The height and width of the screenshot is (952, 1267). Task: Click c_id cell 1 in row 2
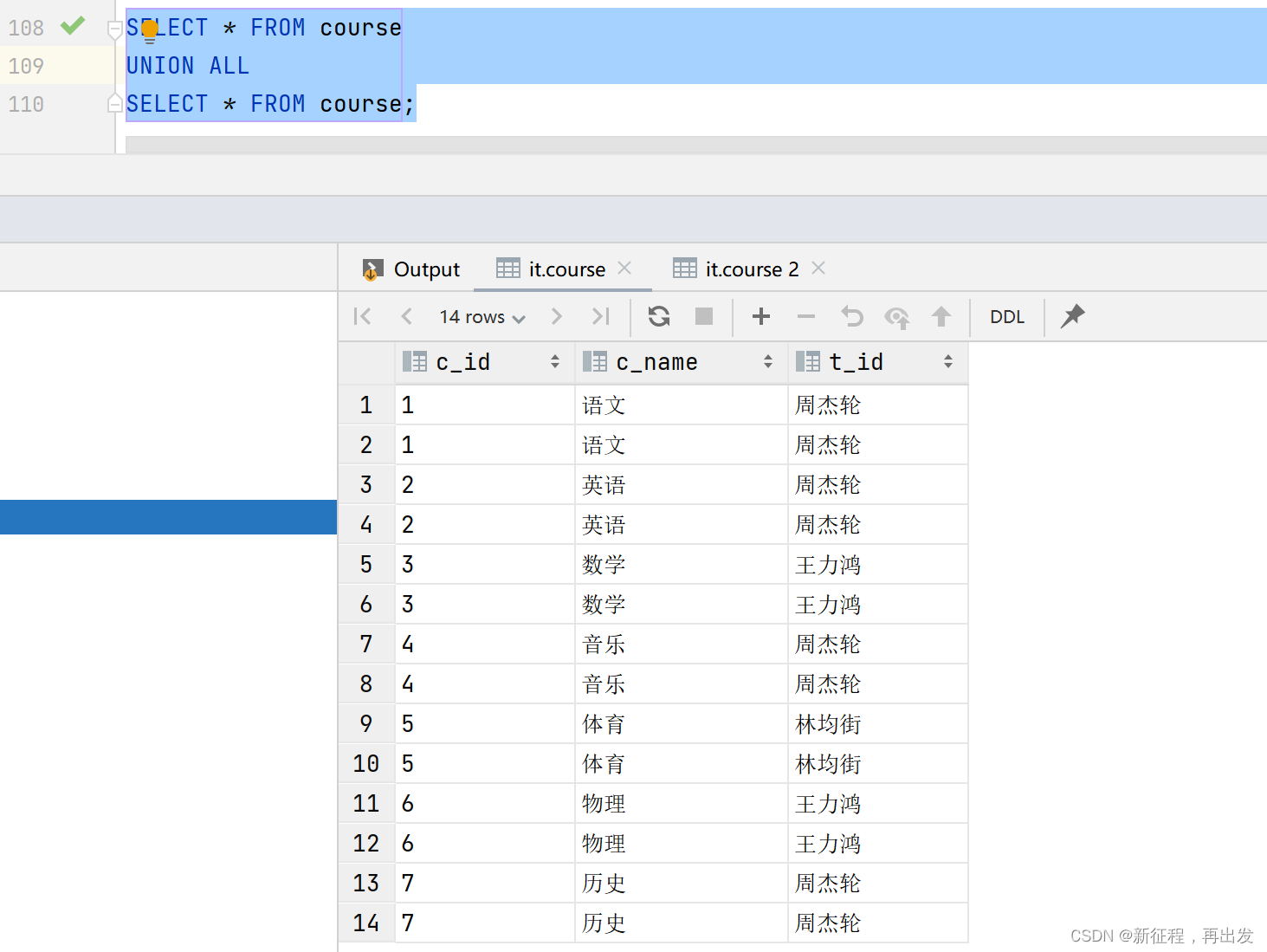click(x=485, y=444)
